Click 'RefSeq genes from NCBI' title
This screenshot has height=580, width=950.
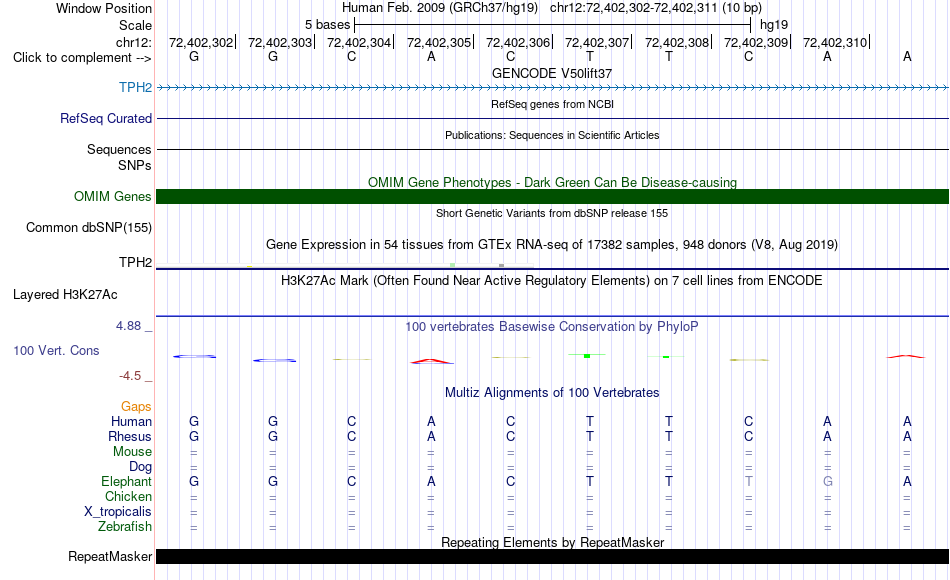pos(553,104)
